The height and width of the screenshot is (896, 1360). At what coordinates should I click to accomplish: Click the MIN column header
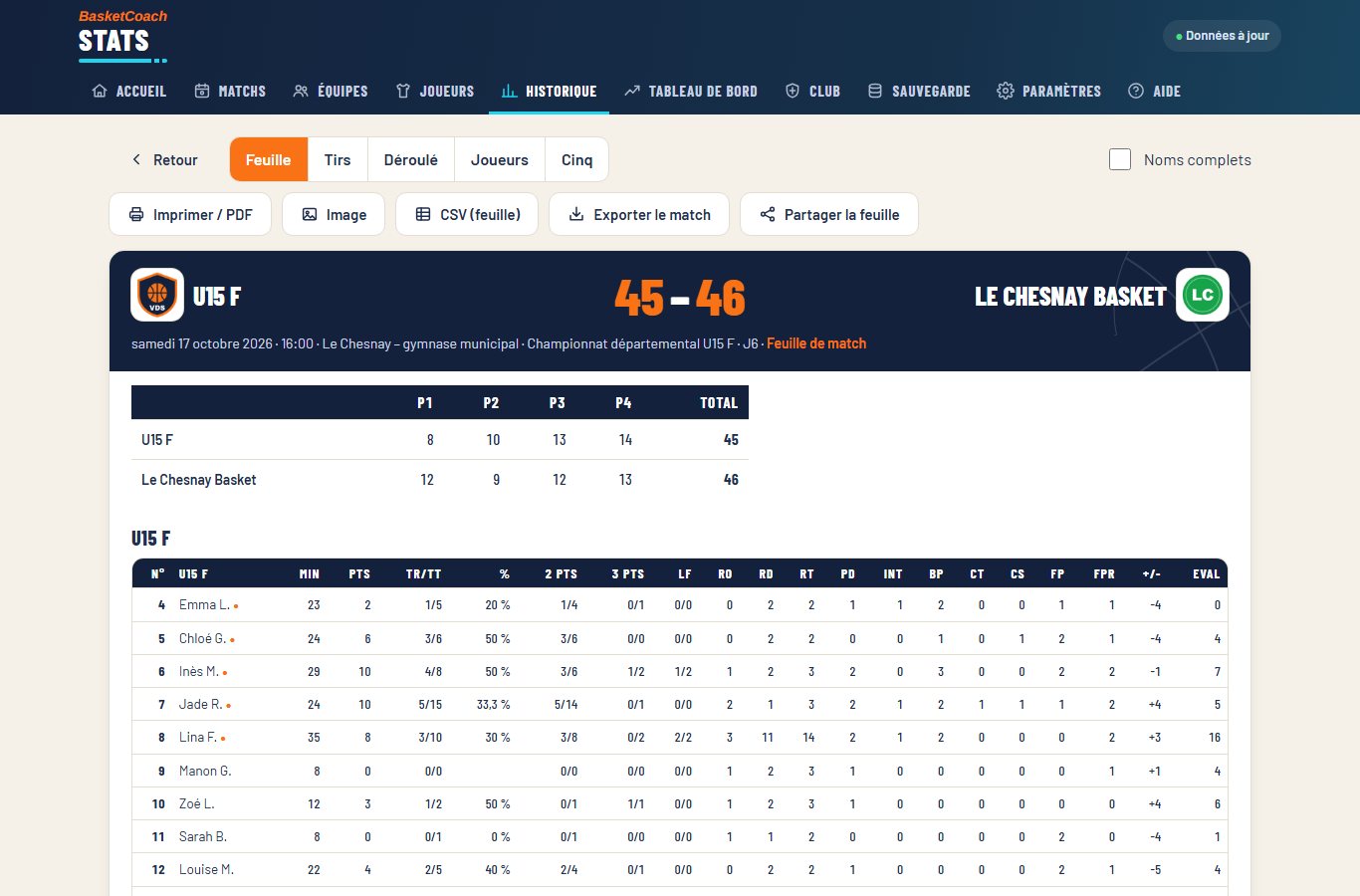click(310, 574)
